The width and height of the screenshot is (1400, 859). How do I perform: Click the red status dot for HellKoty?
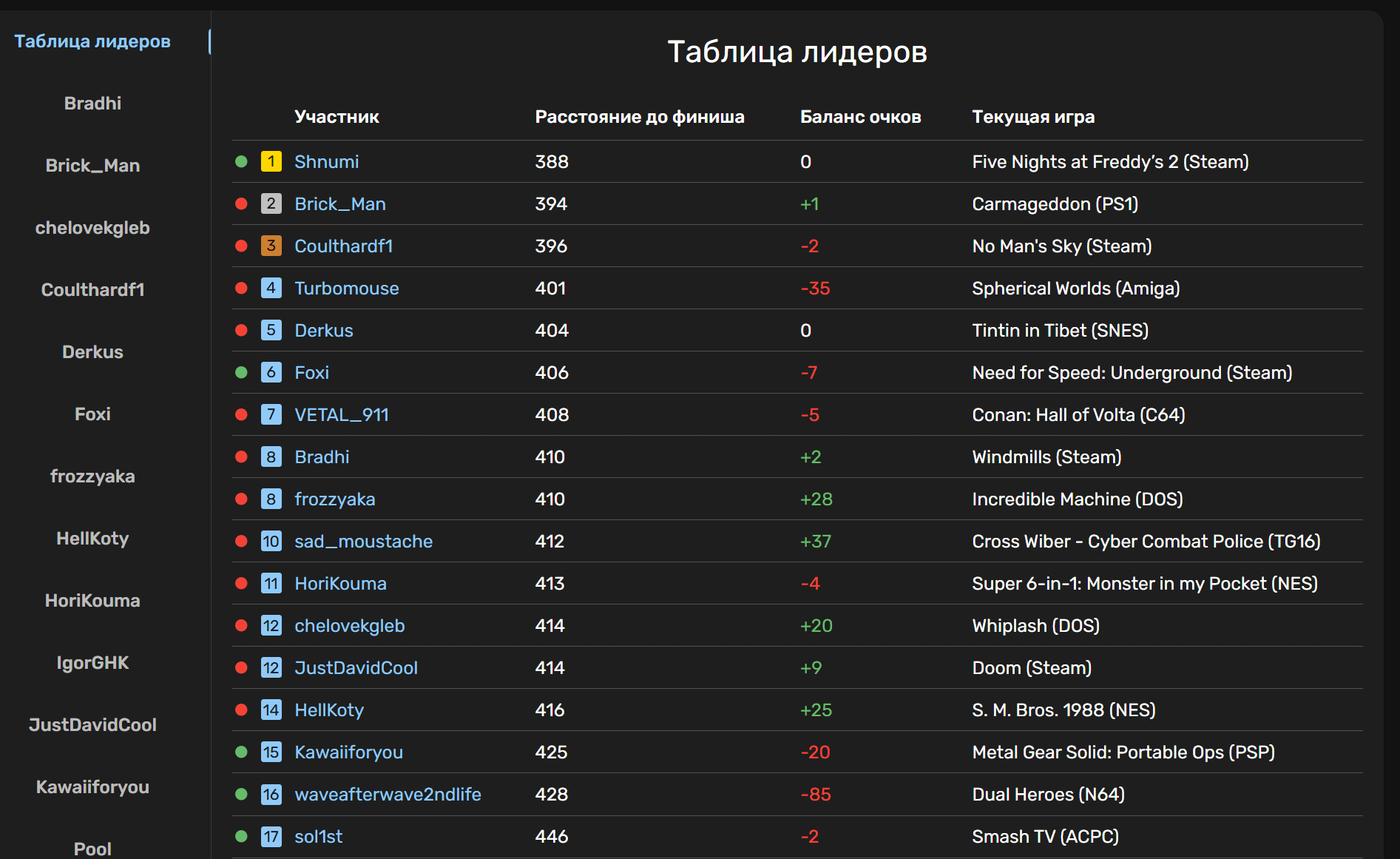pyautogui.click(x=241, y=710)
